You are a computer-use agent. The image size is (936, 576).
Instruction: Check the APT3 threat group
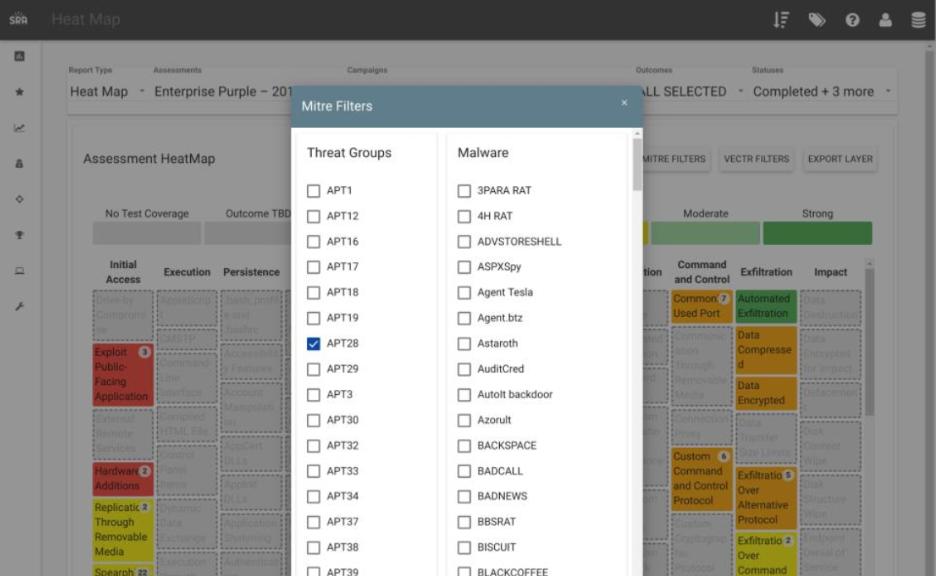coord(313,395)
